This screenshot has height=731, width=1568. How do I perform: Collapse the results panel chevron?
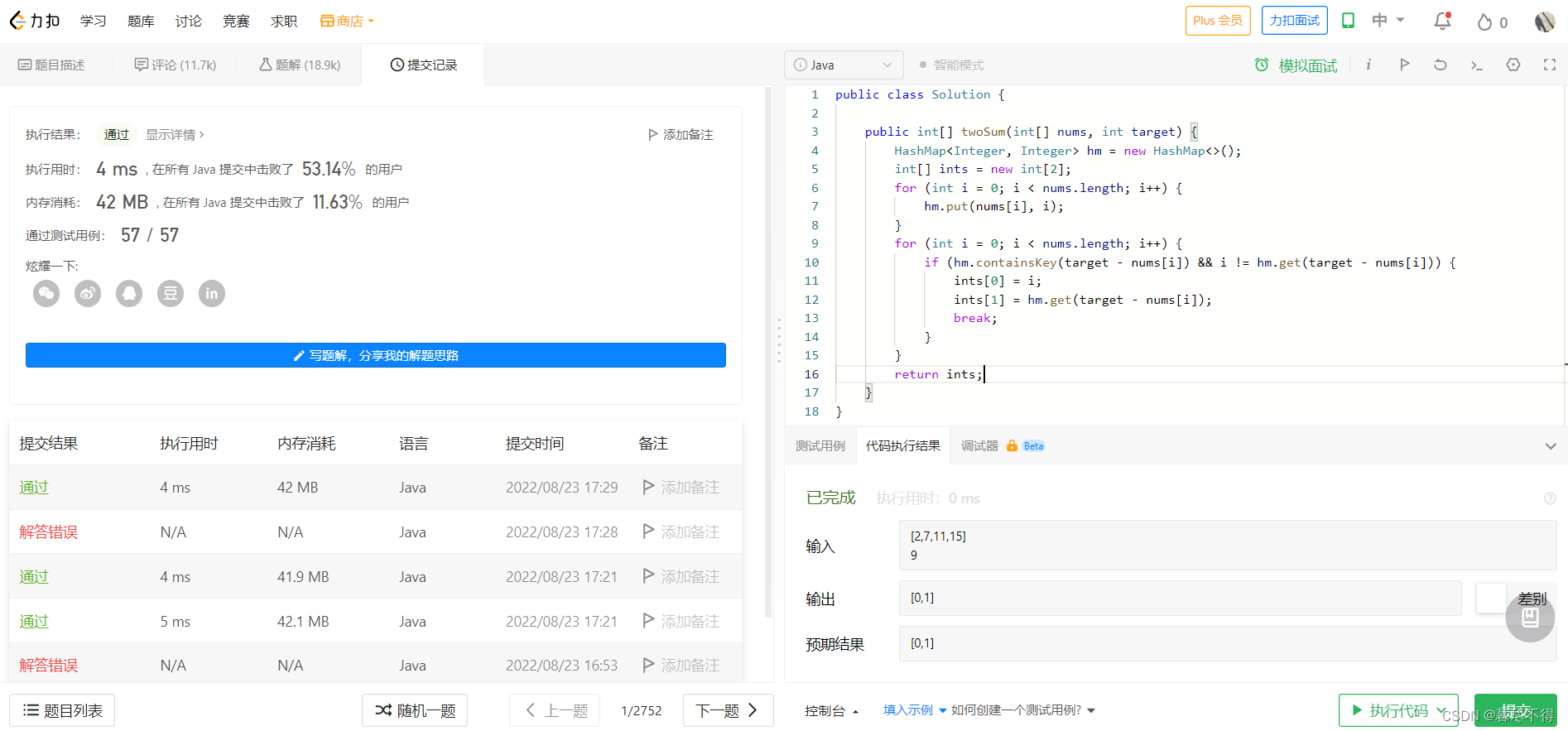tap(1550, 446)
